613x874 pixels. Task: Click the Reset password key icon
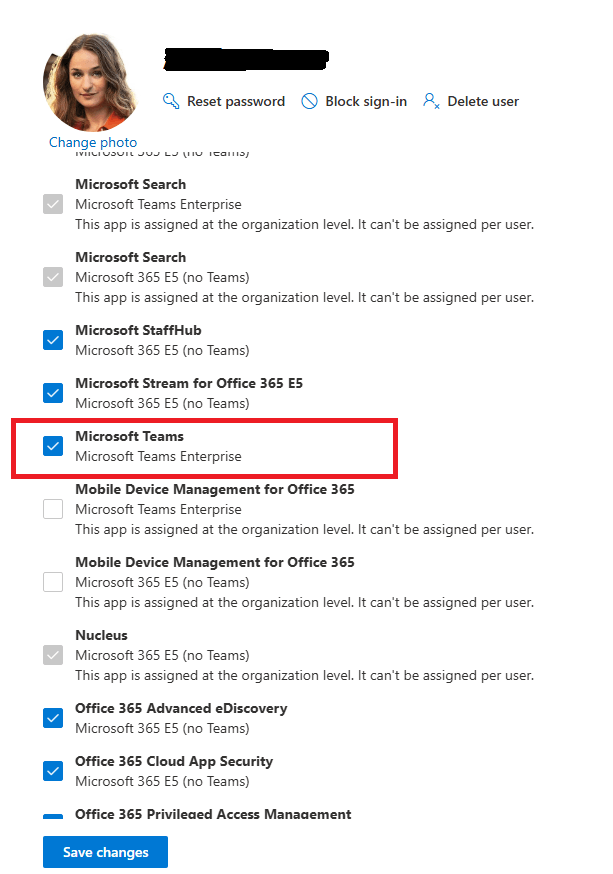(171, 101)
